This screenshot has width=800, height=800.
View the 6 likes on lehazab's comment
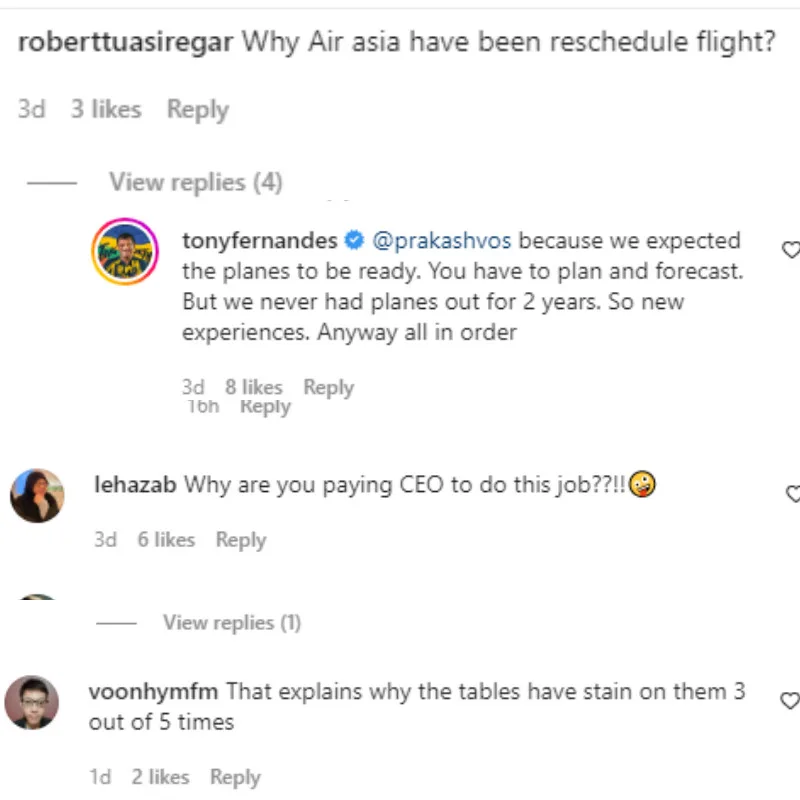[165, 540]
